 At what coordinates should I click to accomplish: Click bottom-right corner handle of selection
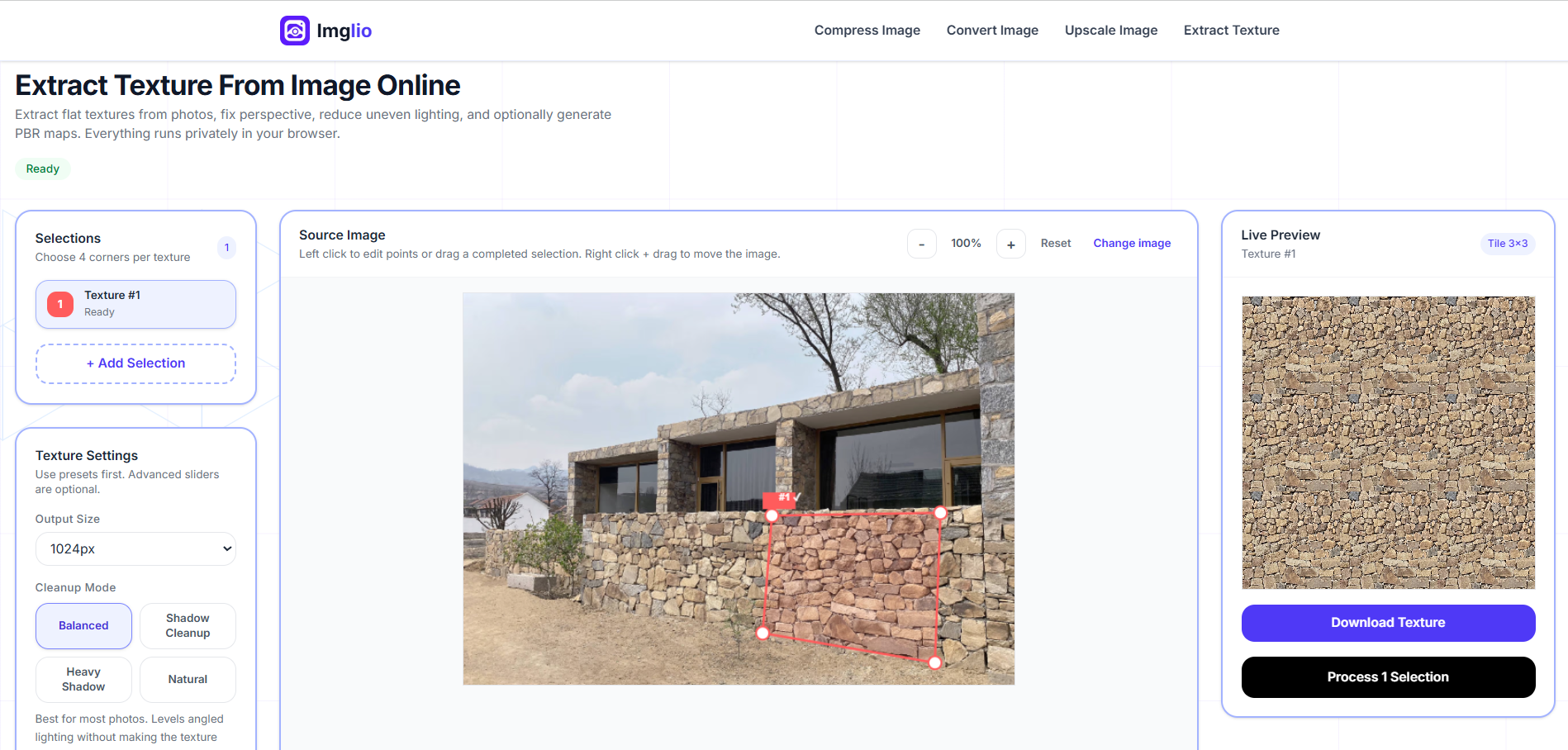click(934, 662)
